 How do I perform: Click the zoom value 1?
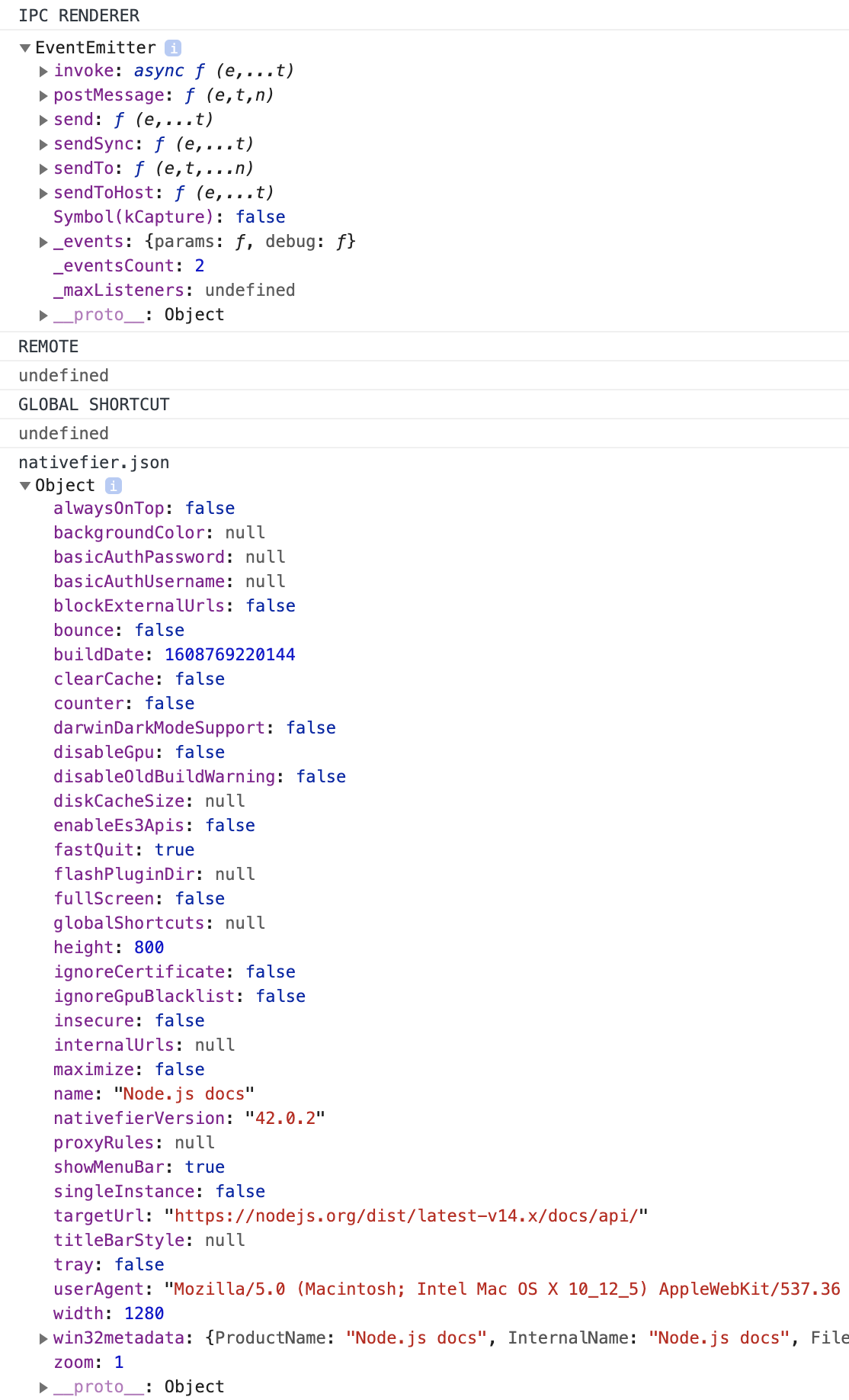[x=119, y=1362]
